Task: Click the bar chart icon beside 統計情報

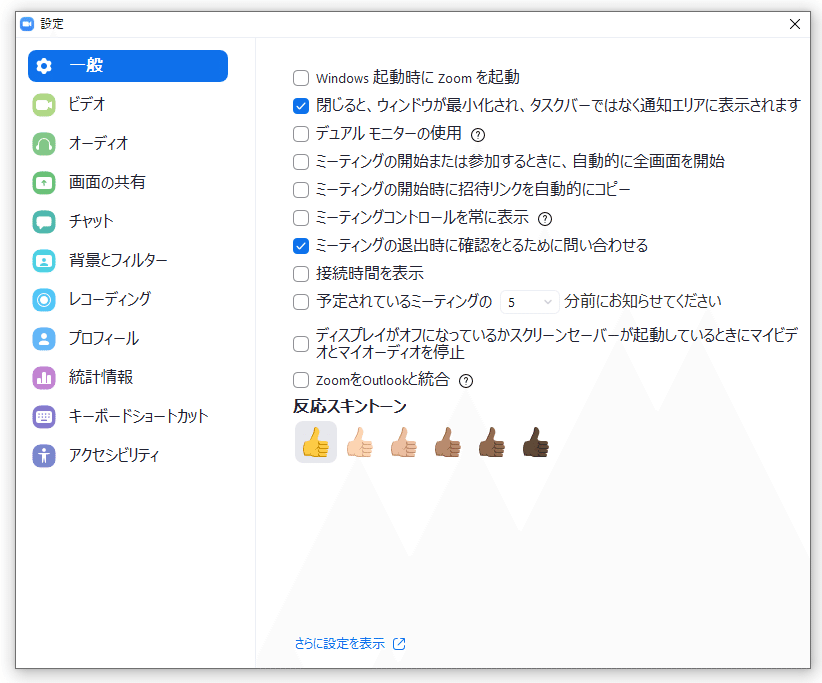Action: coord(44,377)
